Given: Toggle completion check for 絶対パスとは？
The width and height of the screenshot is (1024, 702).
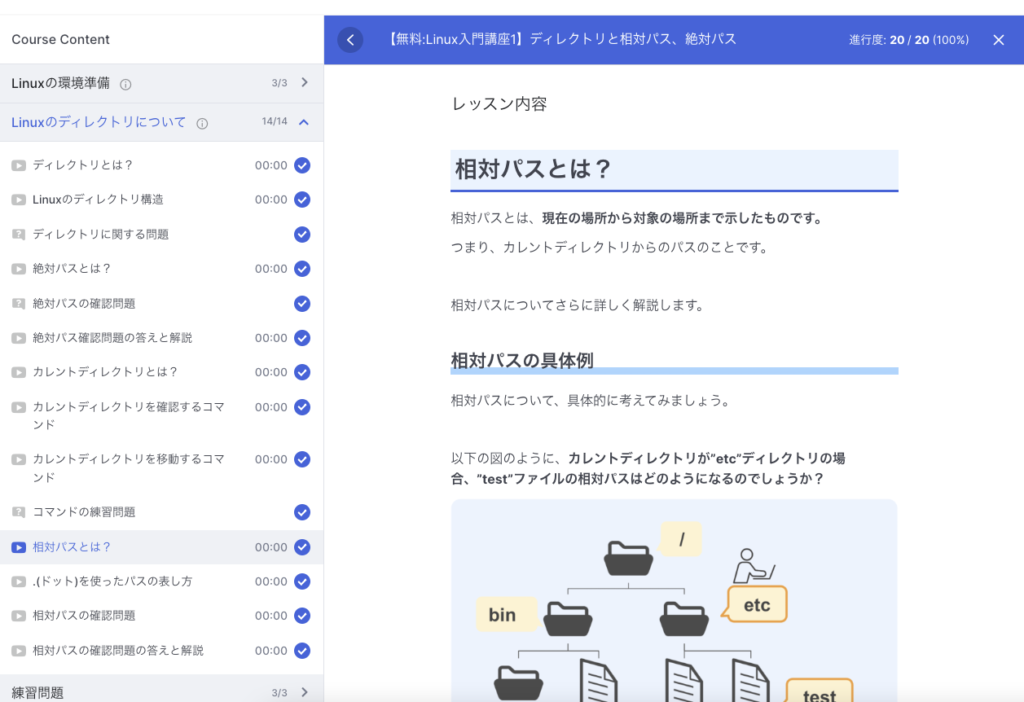Looking at the screenshot, I should [x=302, y=268].
